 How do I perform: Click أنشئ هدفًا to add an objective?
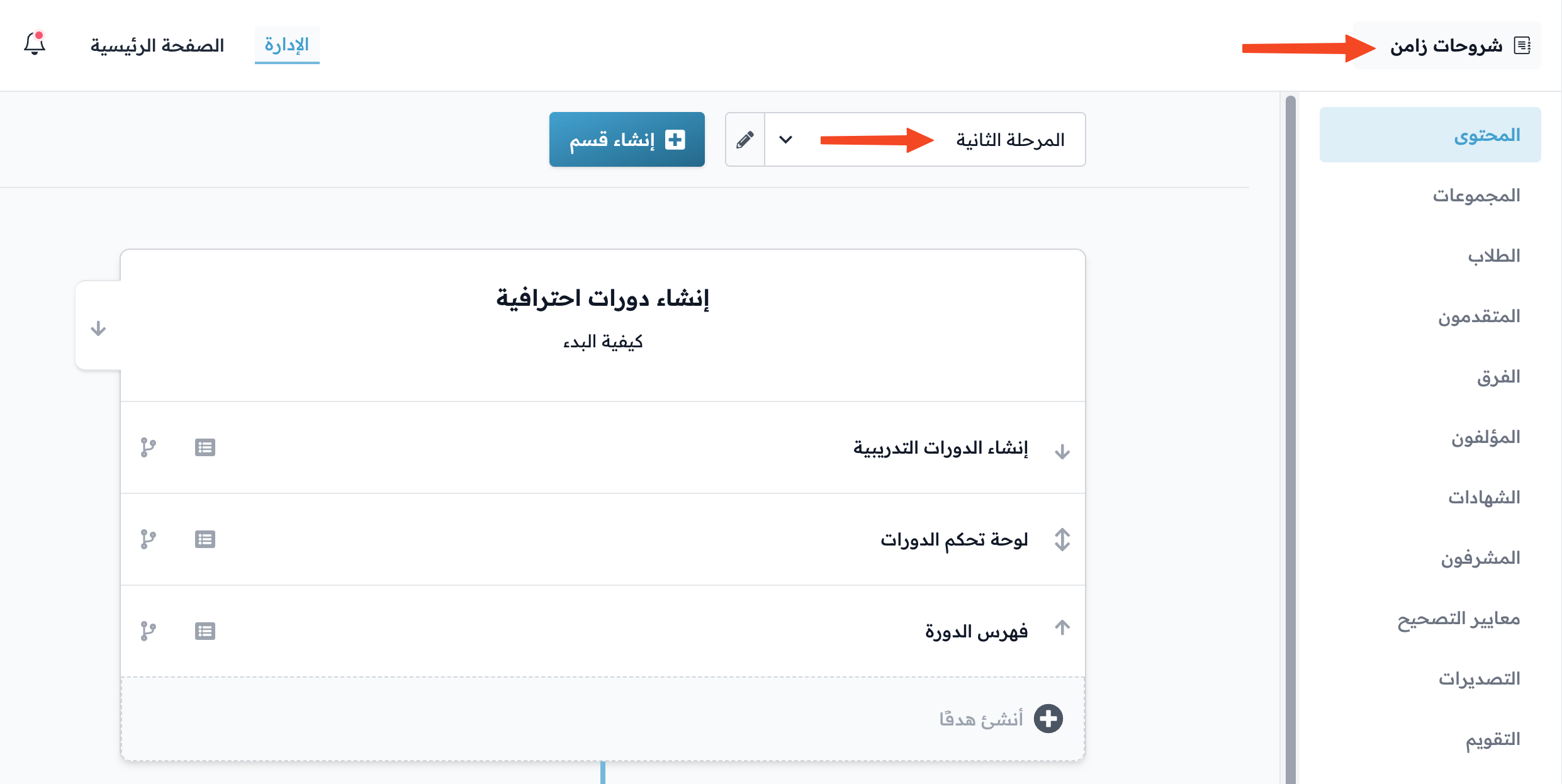point(981,719)
